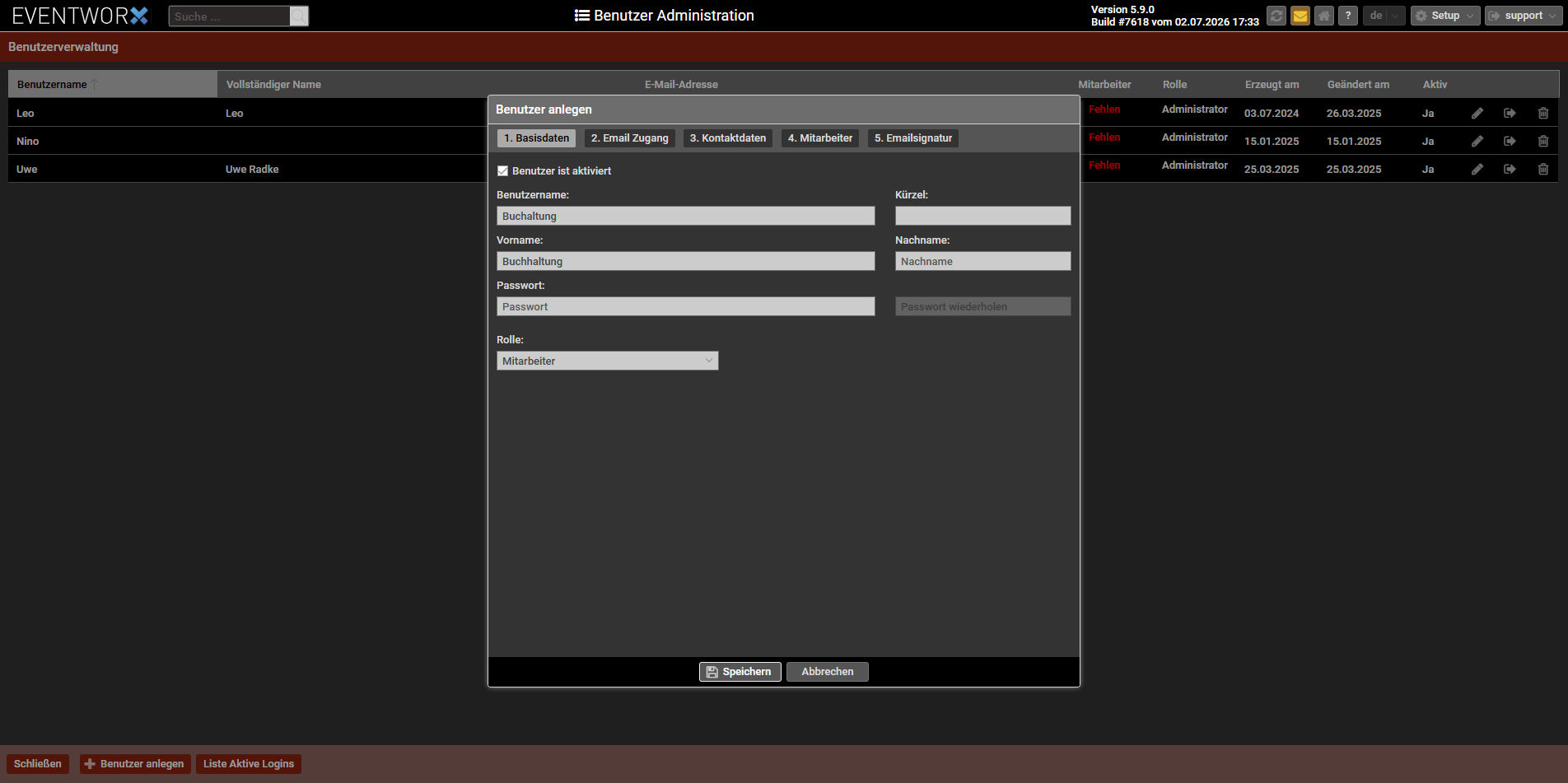Image resolution: width=1568 pixels, height=783 pixels.
Task: Open the Setup dropdown menu
Action: (1445, 16)
